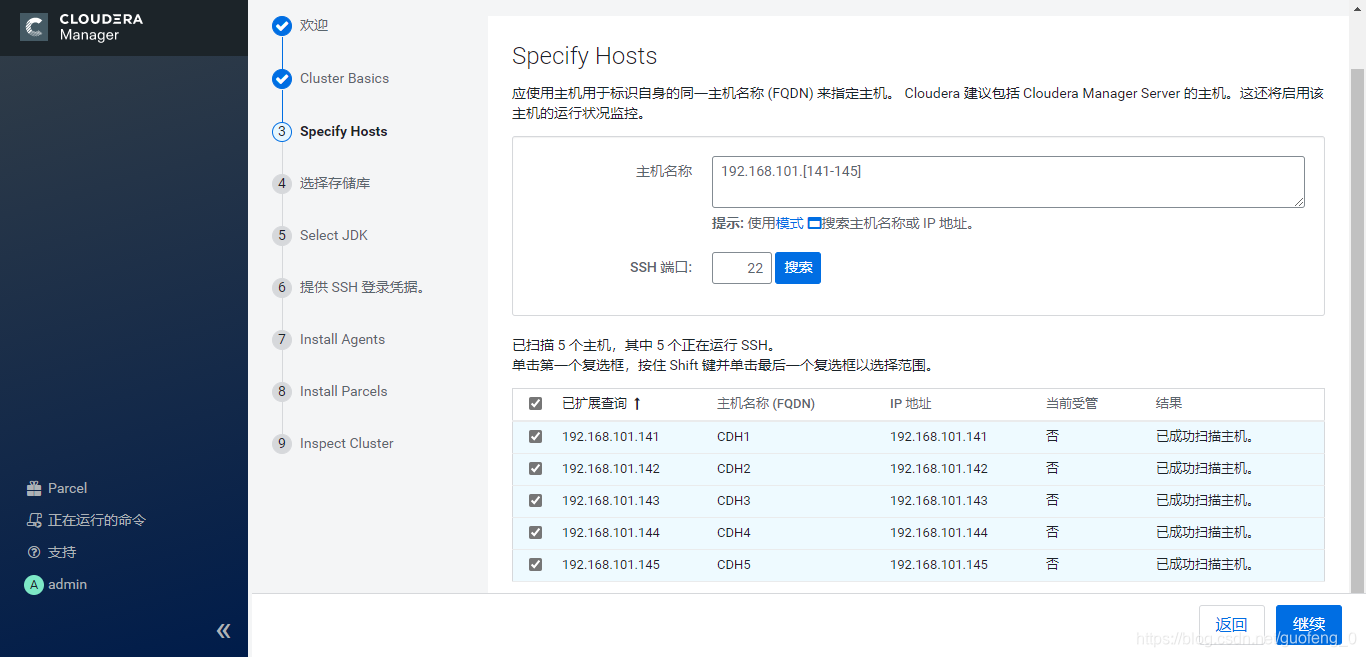Select the Install Parcels wizard step

tap(343, 391)
